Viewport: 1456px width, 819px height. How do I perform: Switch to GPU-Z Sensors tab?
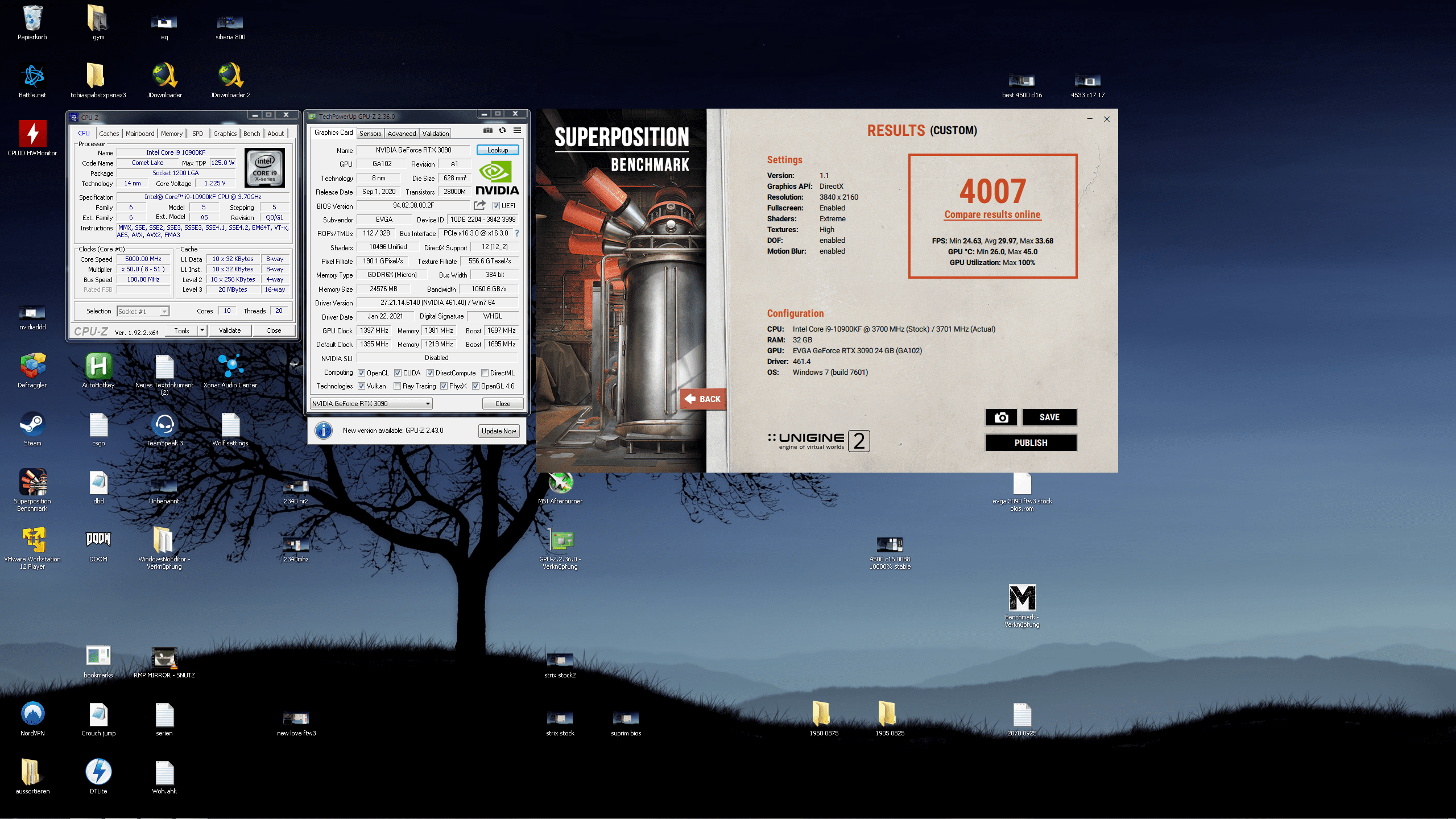coord(370,134)
